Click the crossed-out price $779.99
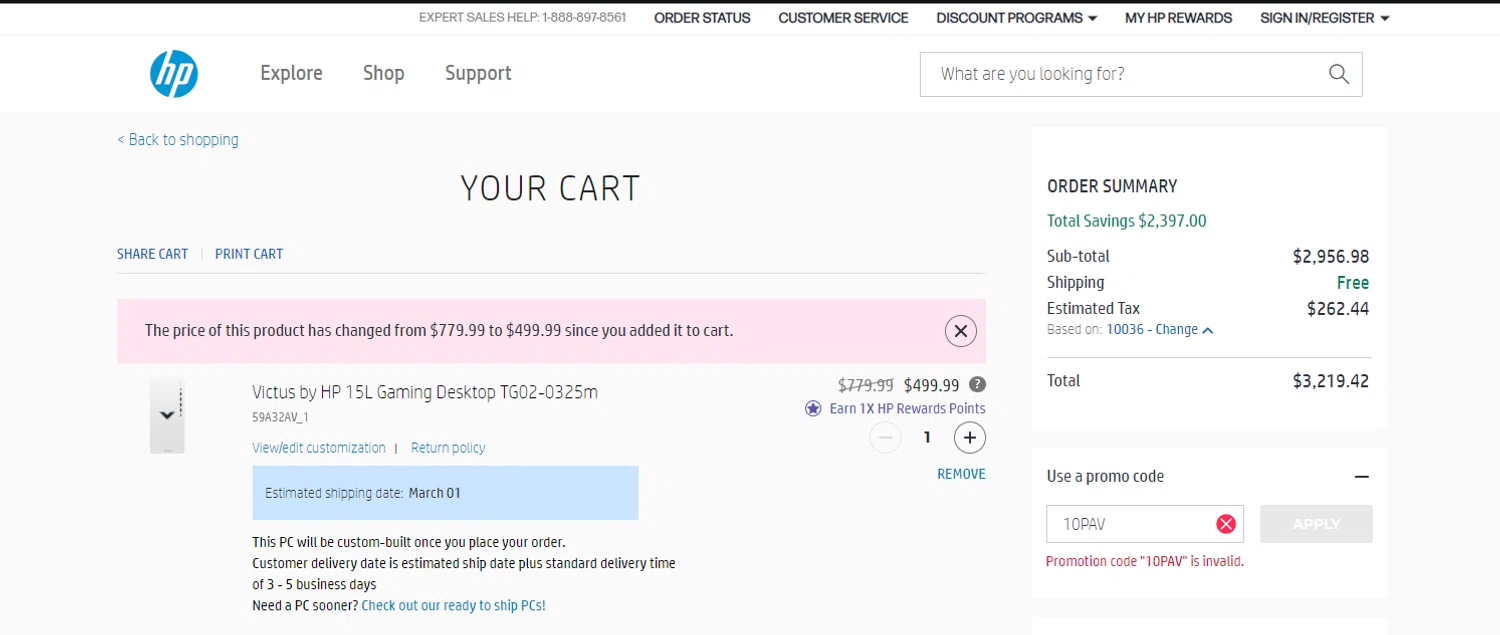The width and height of the screenshot is (1500, 635). coord(865,385)
